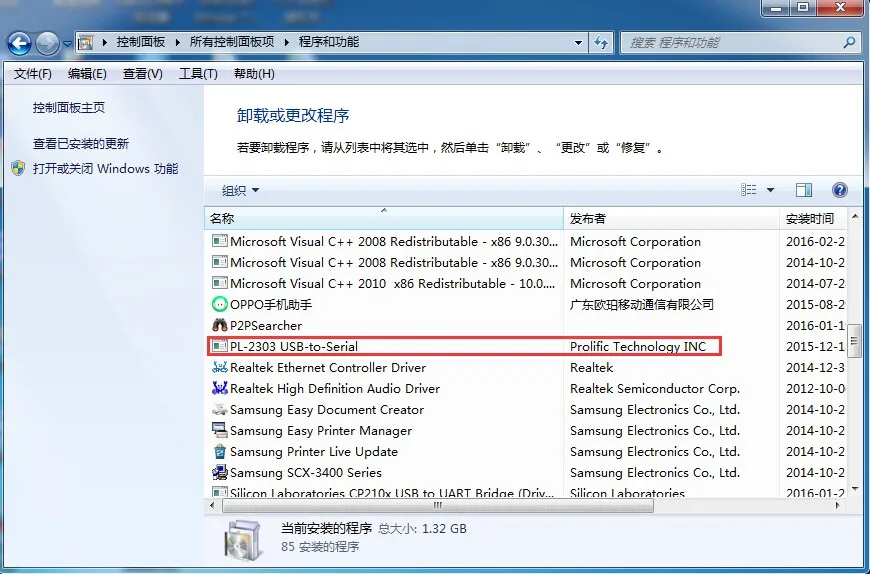Open the recent pages dropdown arrow
The image size is (870, 574).
67,43
